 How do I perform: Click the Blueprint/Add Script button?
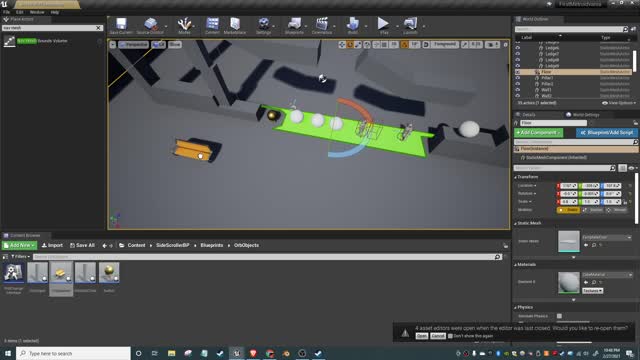pyautogui.click(x=607, y=133)
